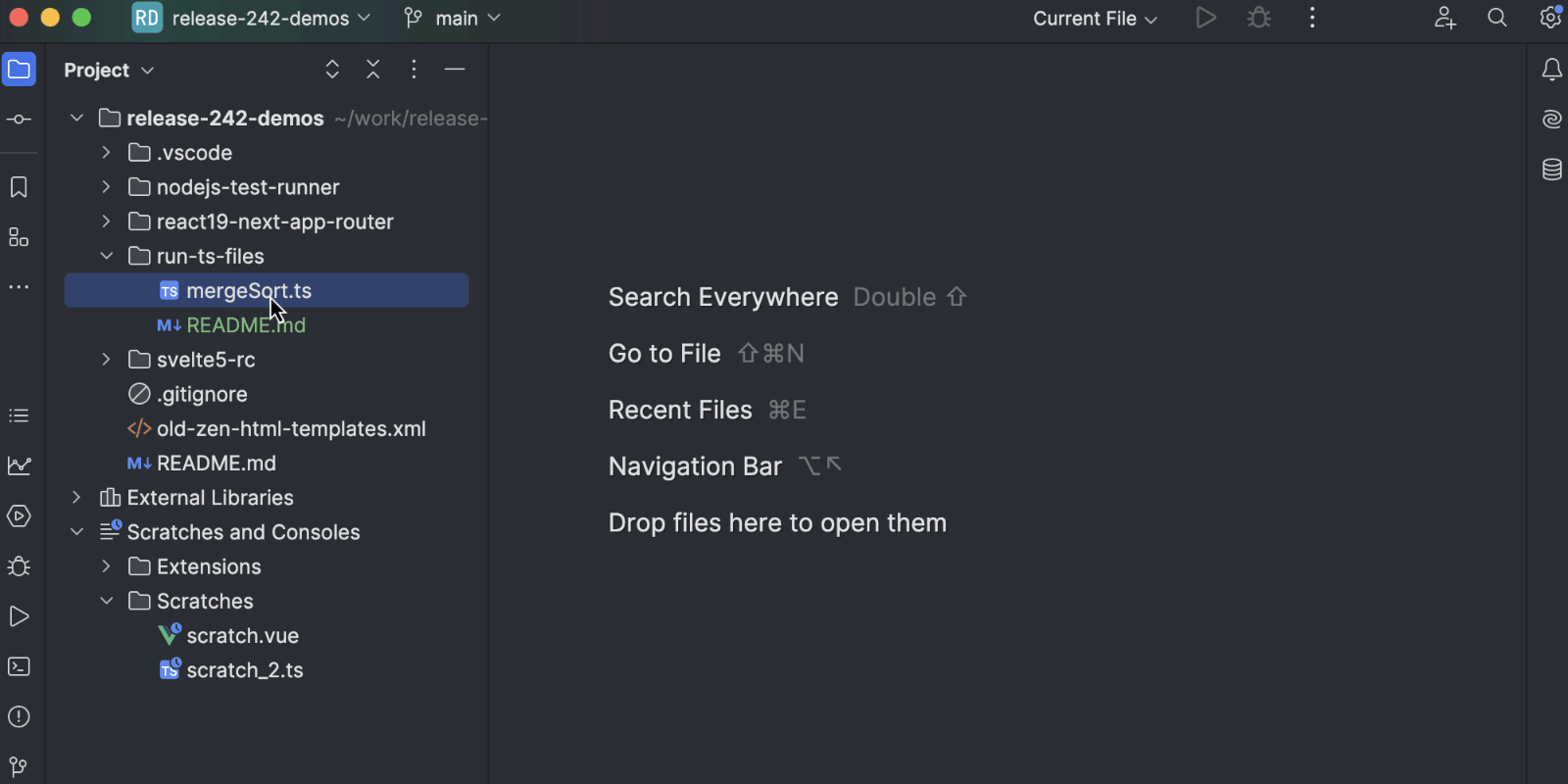Open the Current File run configuration dropdown
Screen dimensions: 1568x784
1095,19
